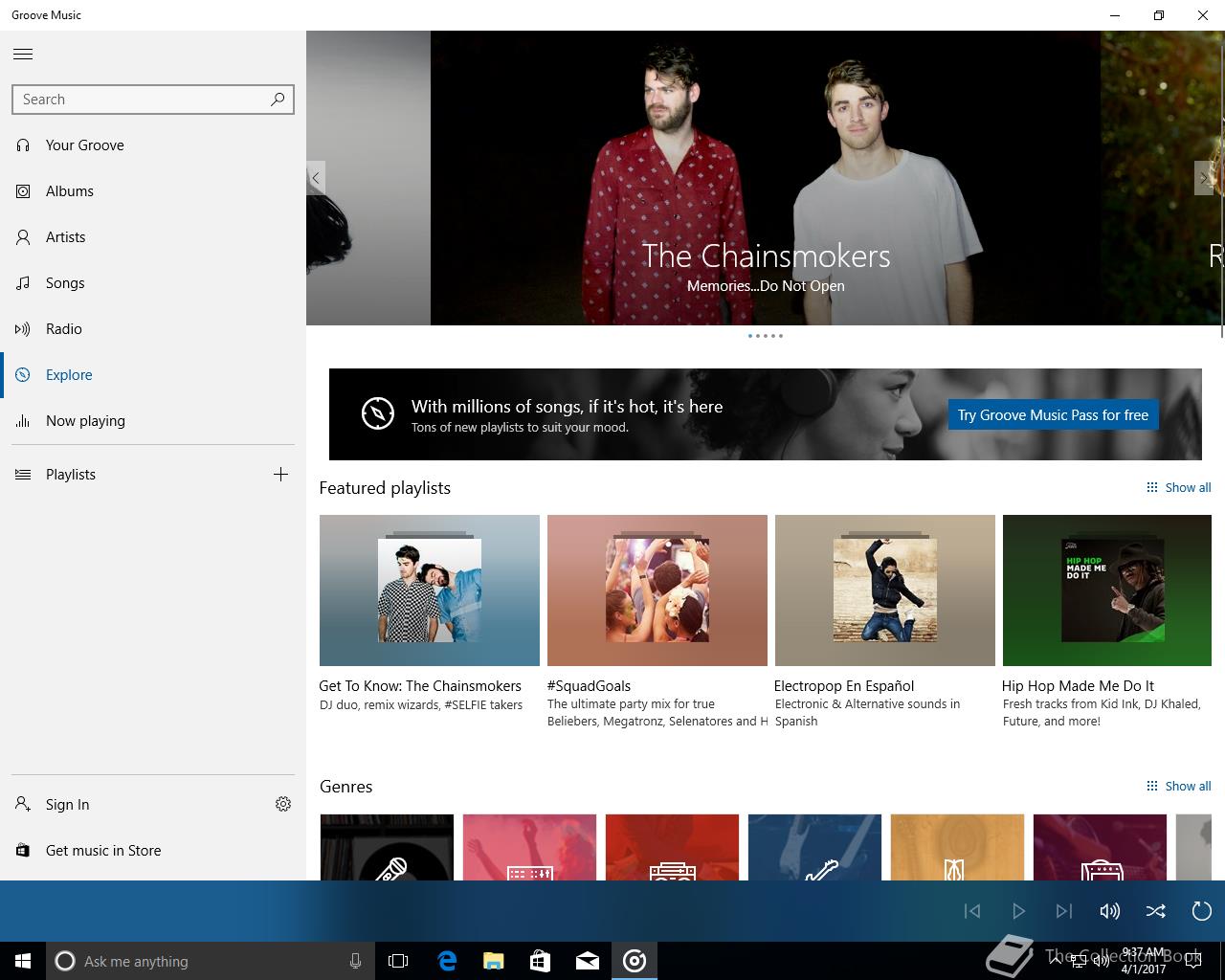Open volume control speaker icon
The height and width of the screenshot is (980, 1225).
tap(1110, 911)
